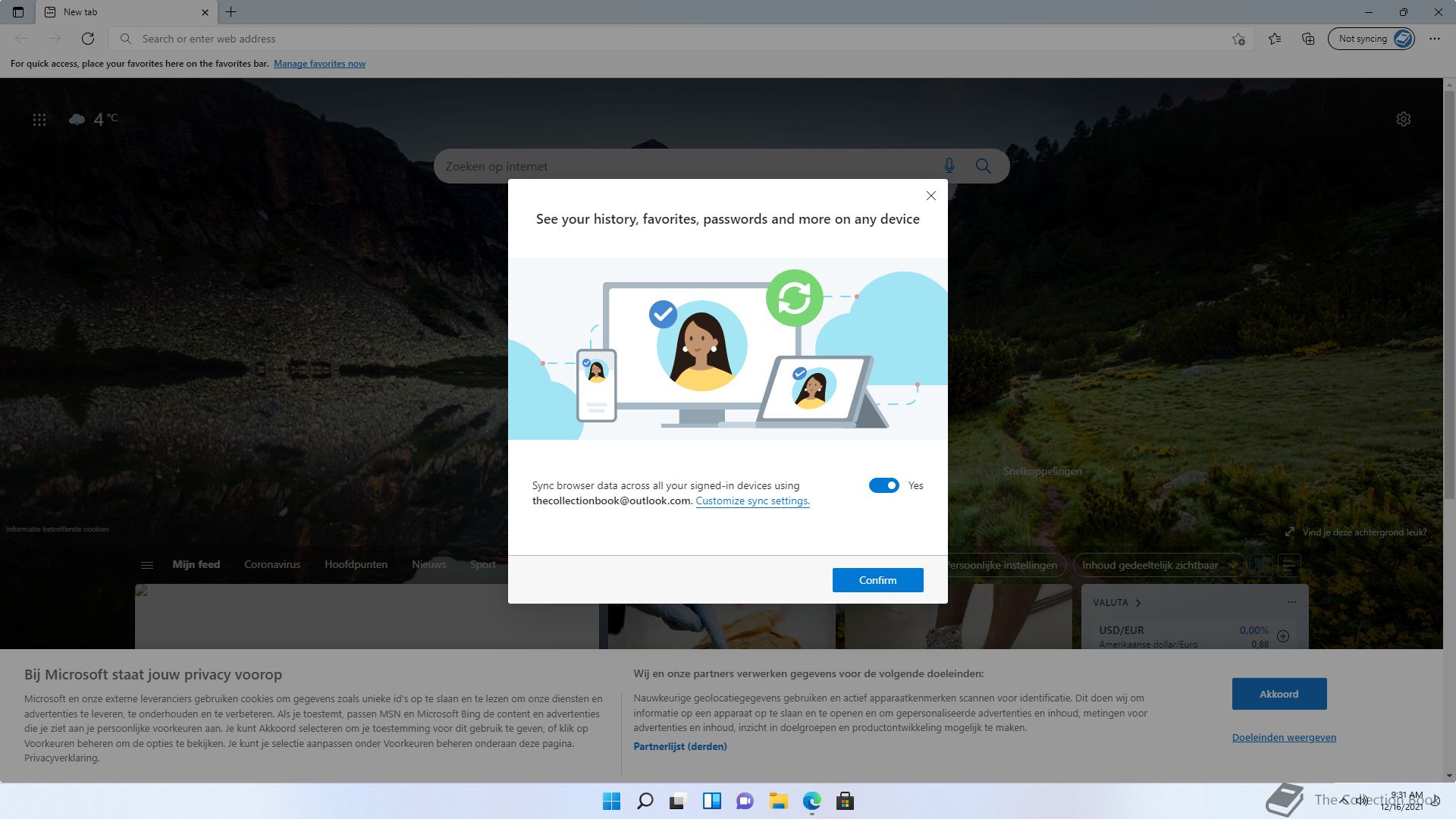Open the tab actions menu icon
Image resolution: width=1456 pixels, height=819 pixels.
(x=18, y=12)
